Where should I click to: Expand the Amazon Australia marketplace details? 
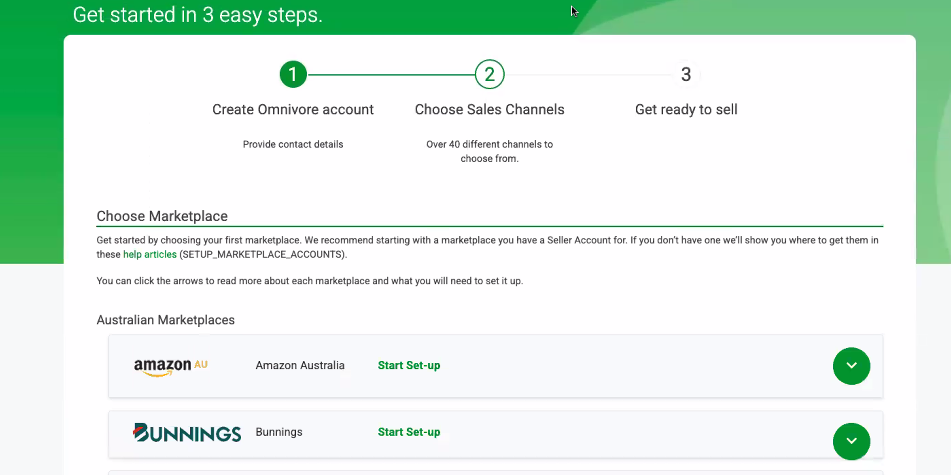click(x=851, y=366)
